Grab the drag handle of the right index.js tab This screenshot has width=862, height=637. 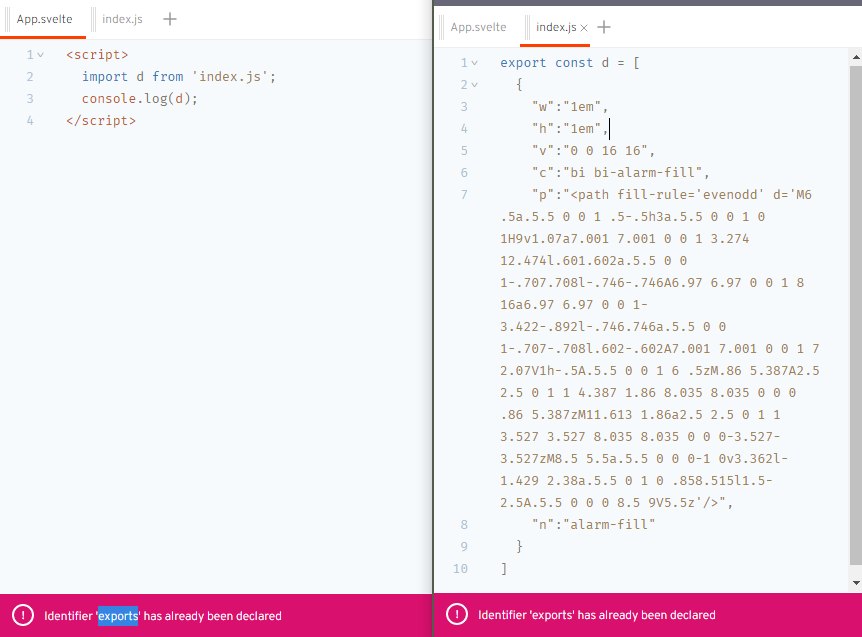527,27
